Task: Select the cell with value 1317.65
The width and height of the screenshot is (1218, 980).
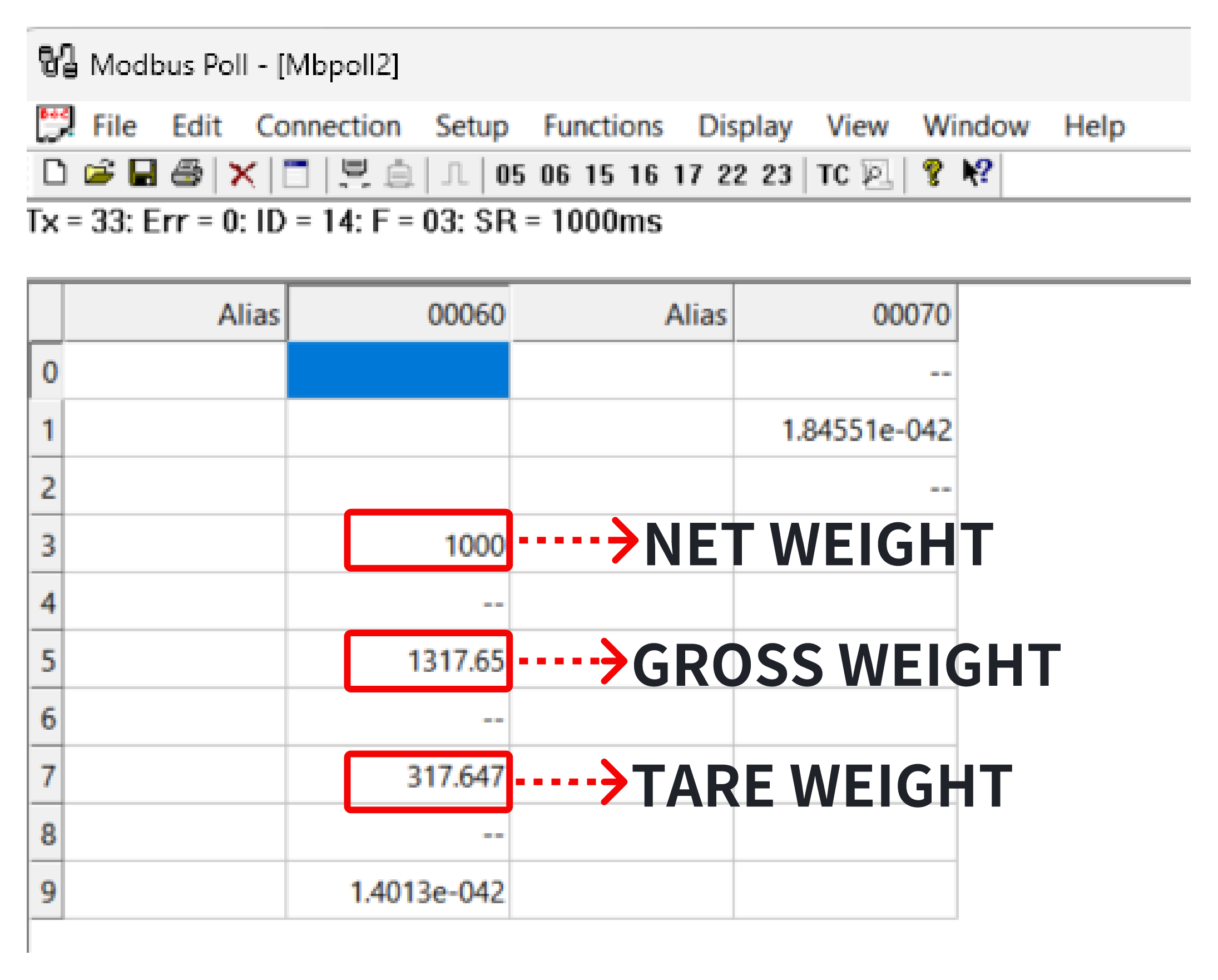Action: tap(398, 659)
